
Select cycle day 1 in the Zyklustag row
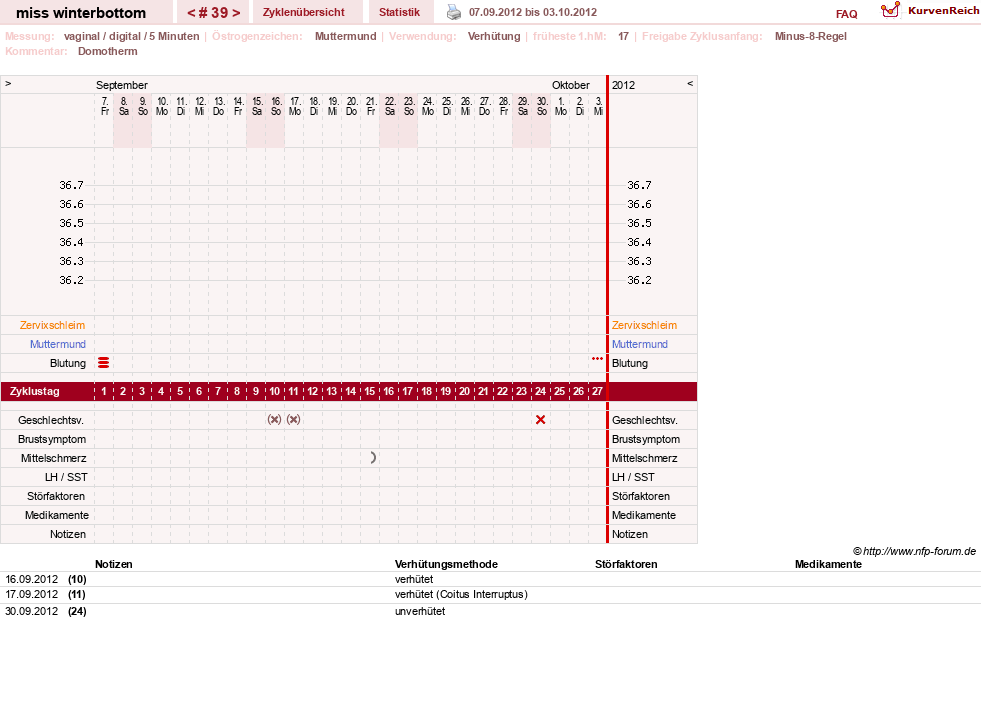[x=104, y=392]
